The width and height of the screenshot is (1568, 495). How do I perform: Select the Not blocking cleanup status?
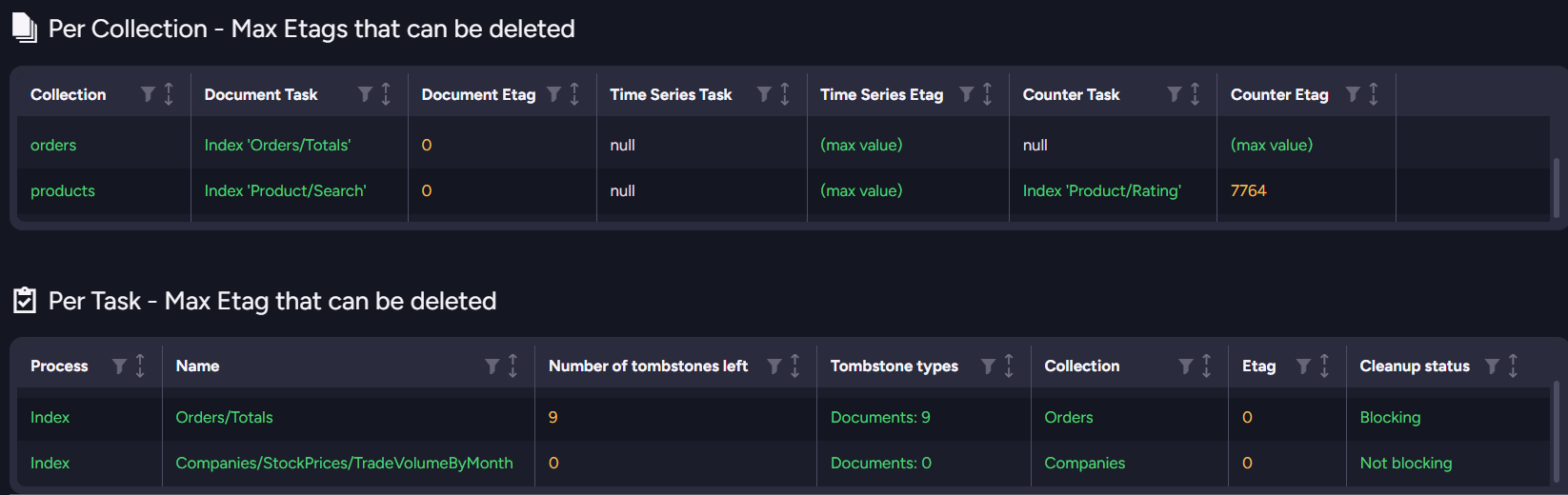click(x=1406, y=463)
